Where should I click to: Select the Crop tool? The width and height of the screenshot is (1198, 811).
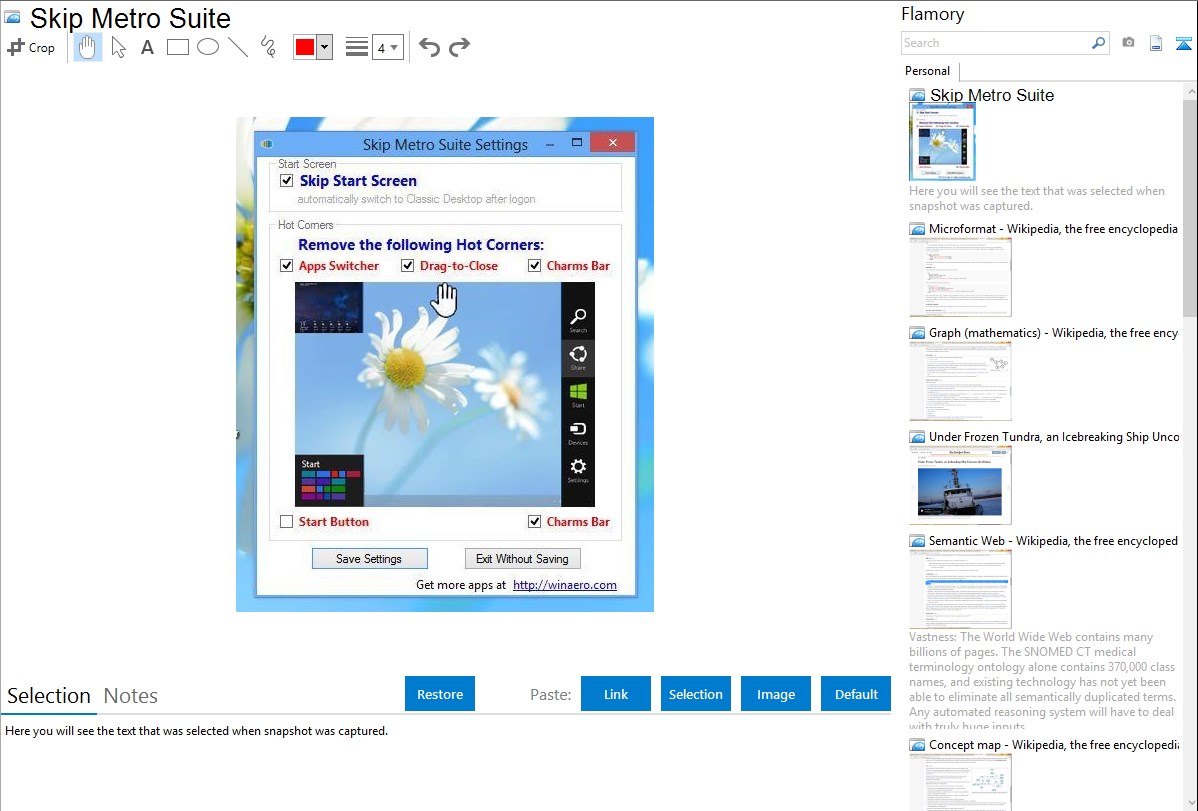click(31, 47)
